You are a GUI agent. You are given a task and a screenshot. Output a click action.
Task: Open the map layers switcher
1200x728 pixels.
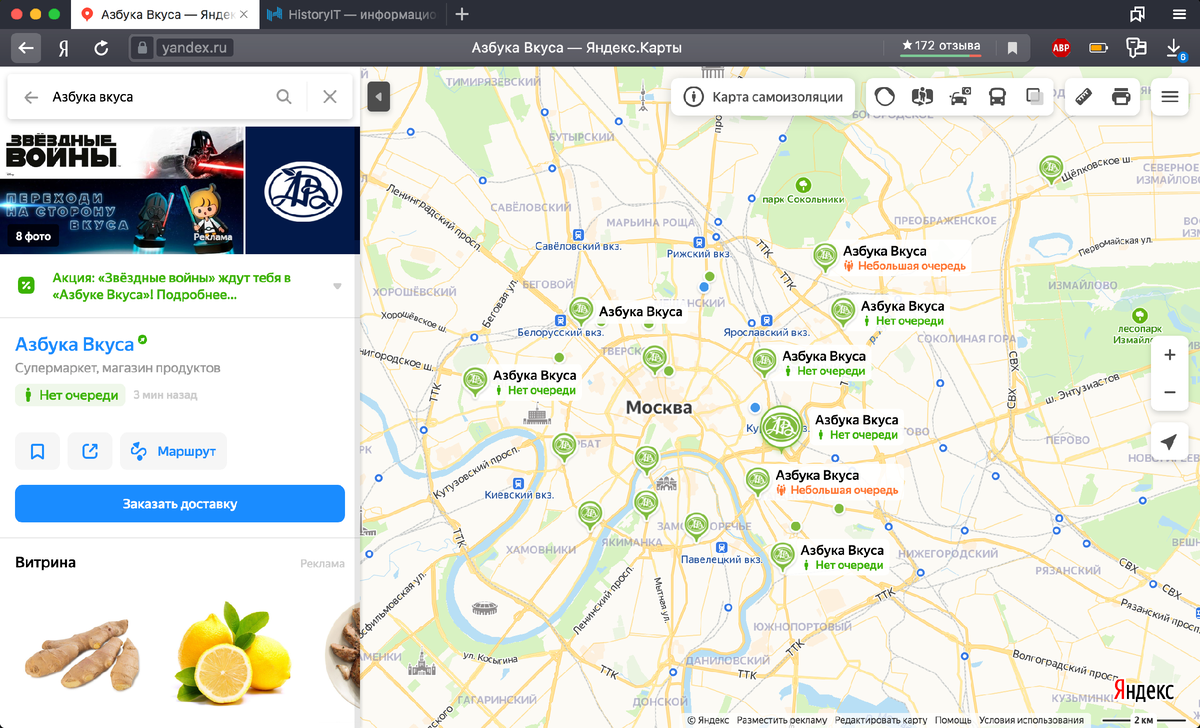[1034, 97]
